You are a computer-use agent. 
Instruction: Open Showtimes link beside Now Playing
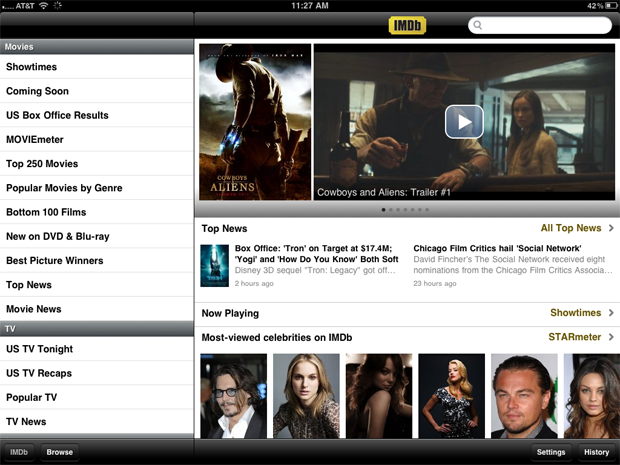(x=576, y=313)
